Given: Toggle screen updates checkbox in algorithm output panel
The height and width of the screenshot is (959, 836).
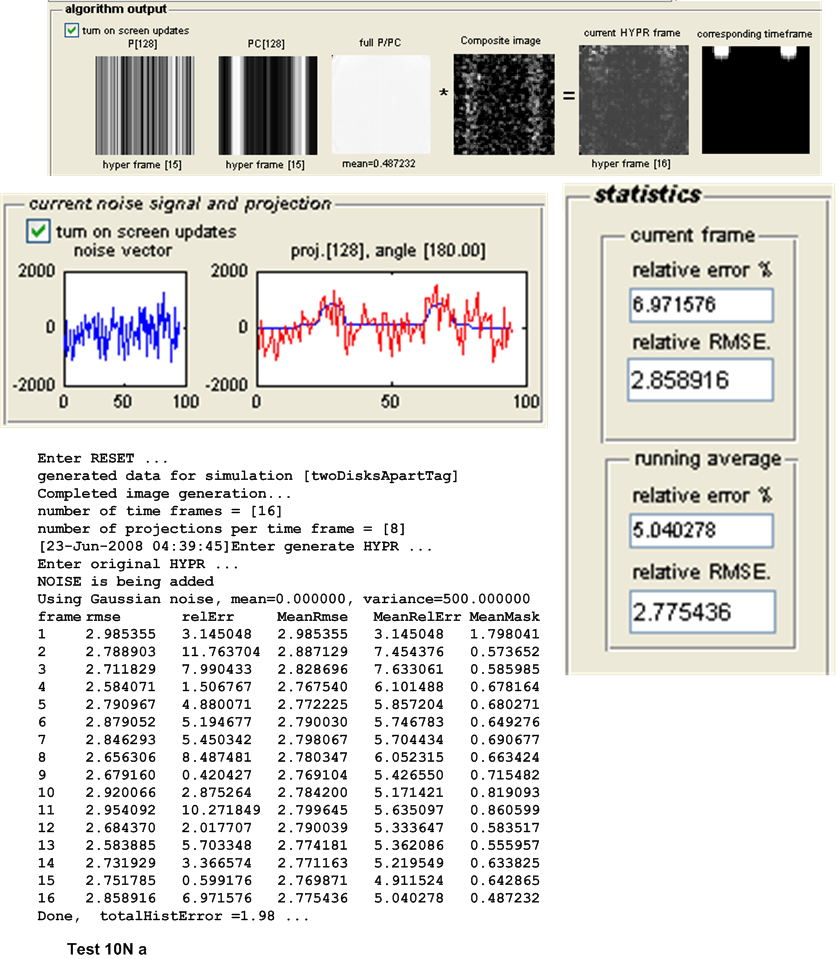Looking at the screenshot, I should [x=71, y=30].
